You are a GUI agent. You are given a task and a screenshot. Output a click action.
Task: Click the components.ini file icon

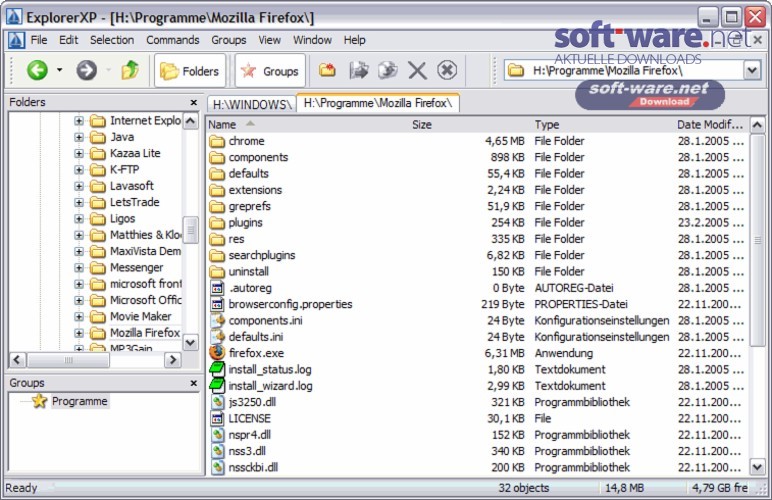(217, 320)
